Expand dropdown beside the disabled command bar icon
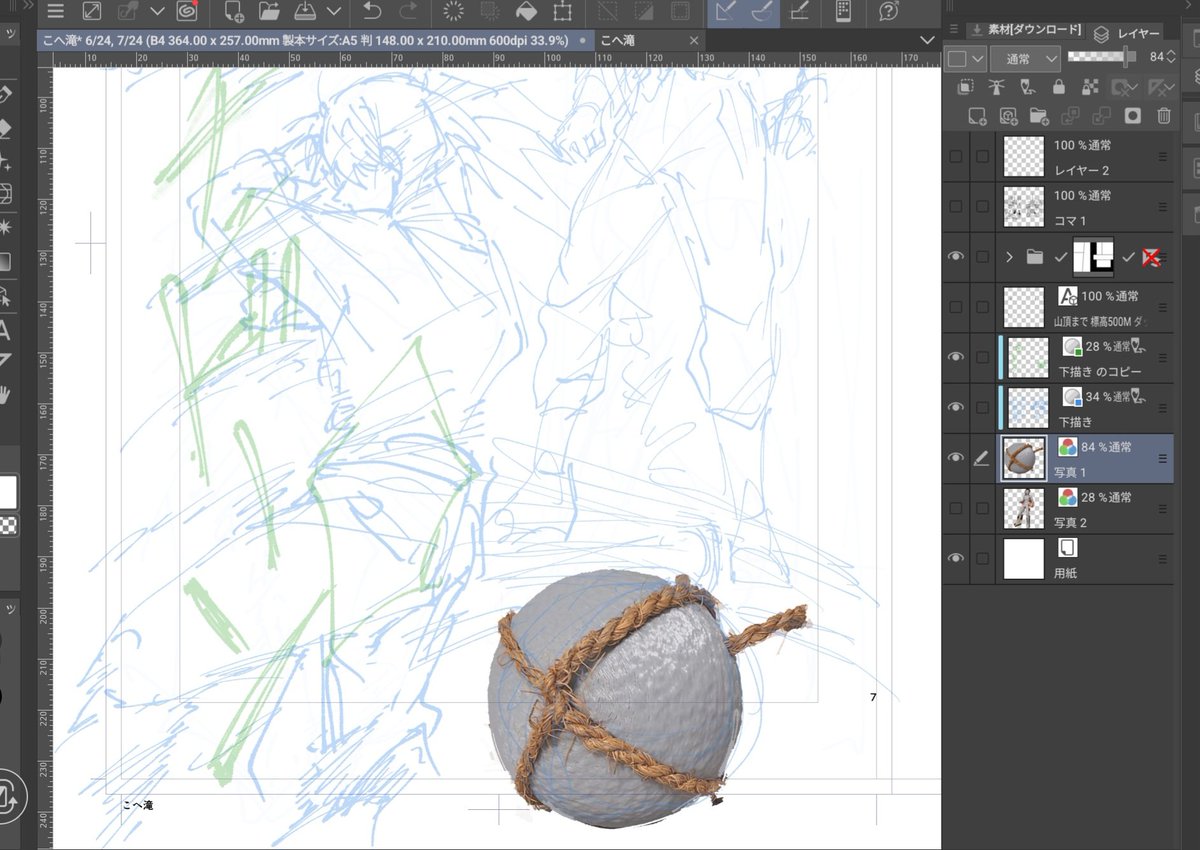 [157, 12]
